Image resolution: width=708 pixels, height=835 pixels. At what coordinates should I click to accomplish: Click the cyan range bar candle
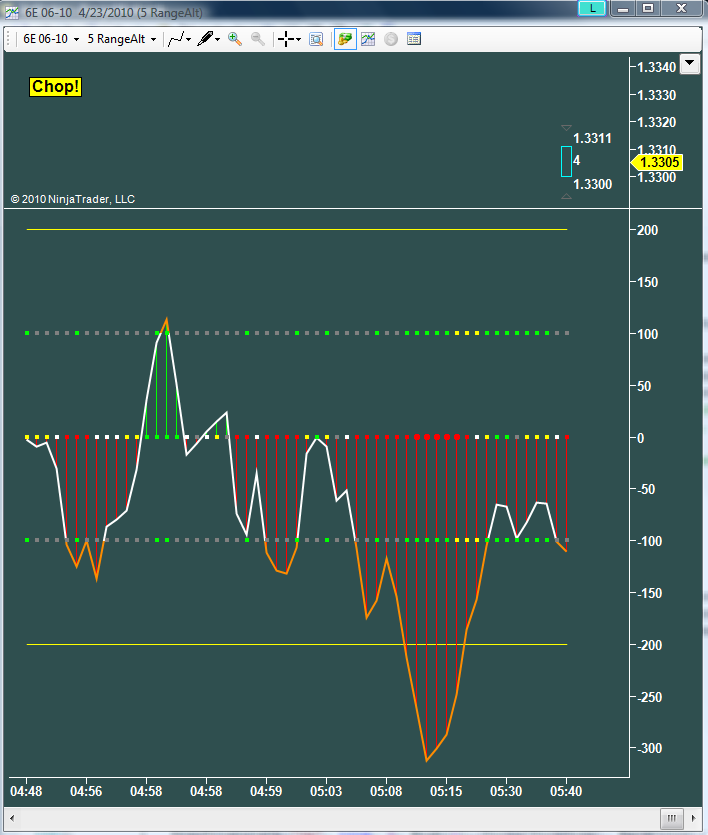click(x=566, y=161)
